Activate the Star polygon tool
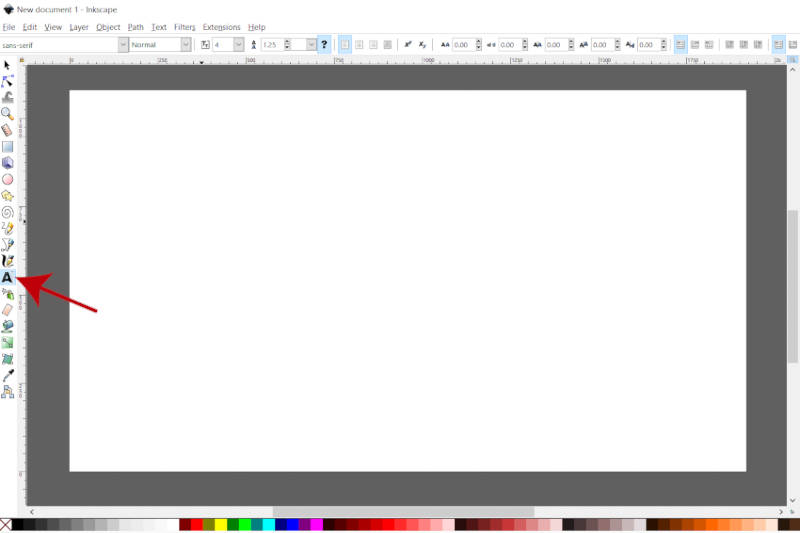 click(x=7, y=196)
